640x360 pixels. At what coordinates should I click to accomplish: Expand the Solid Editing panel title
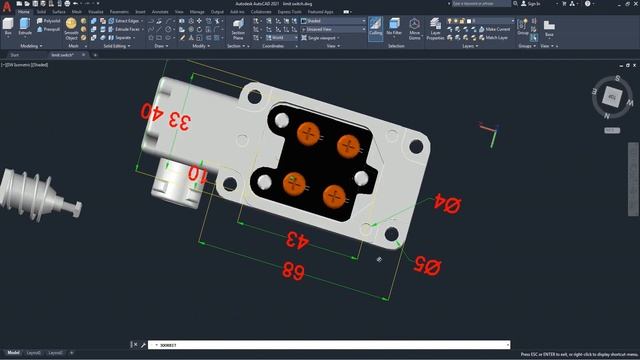(x=117, y=46)
